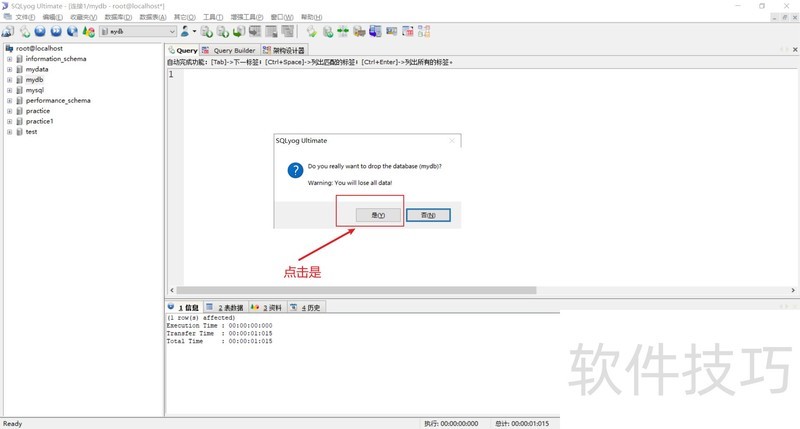Open a new query editor from toolbar

[24, 32]
